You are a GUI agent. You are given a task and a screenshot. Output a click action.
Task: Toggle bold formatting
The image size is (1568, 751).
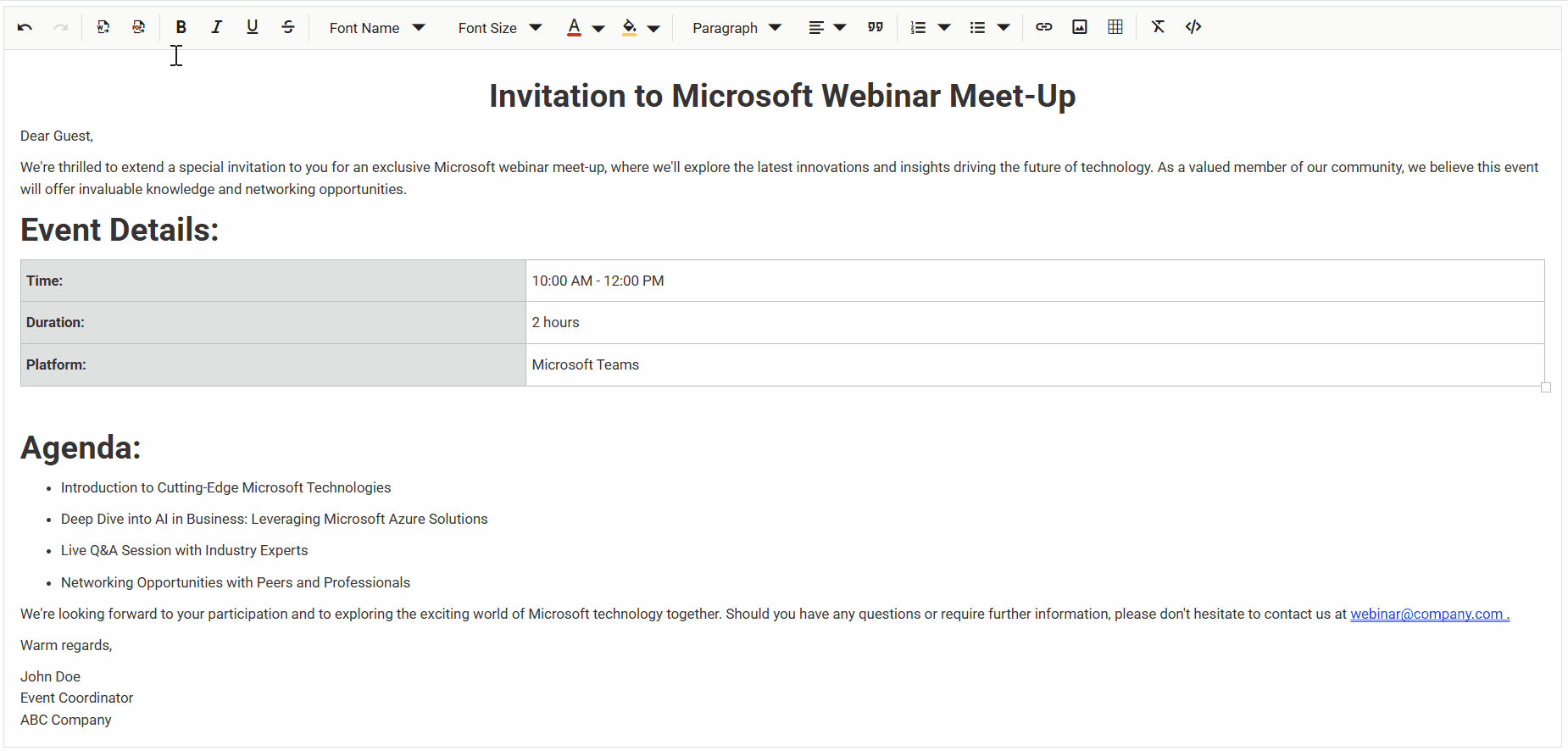point(181,27)
